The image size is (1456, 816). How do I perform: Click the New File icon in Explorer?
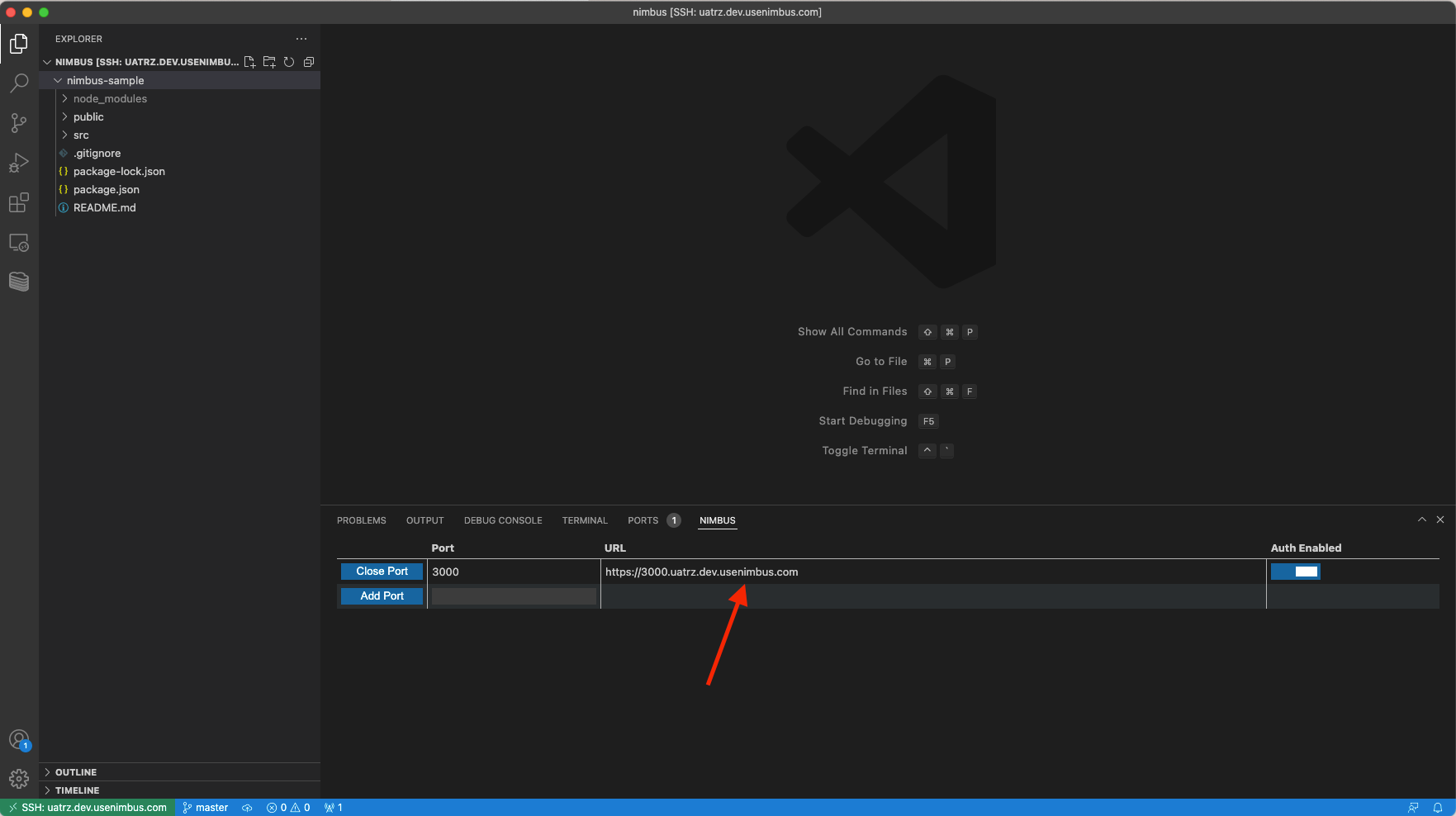point(249,62)
